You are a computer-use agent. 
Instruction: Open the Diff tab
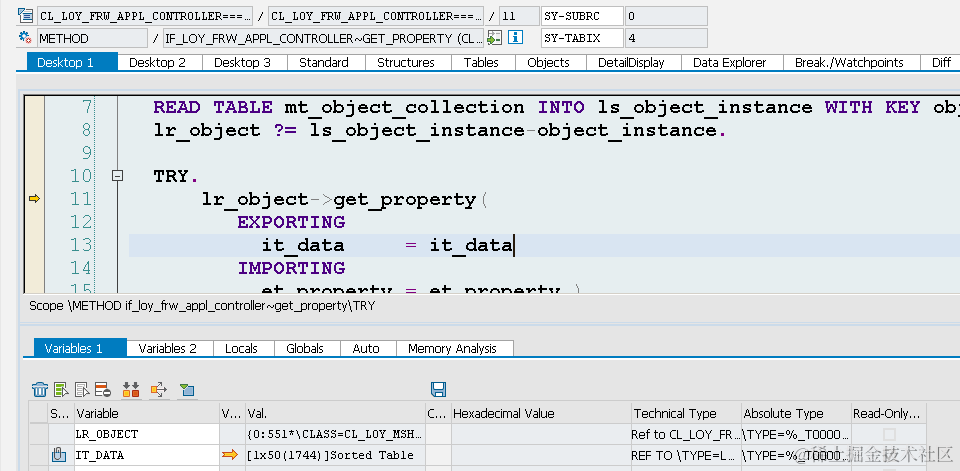(x=941, y=62)
